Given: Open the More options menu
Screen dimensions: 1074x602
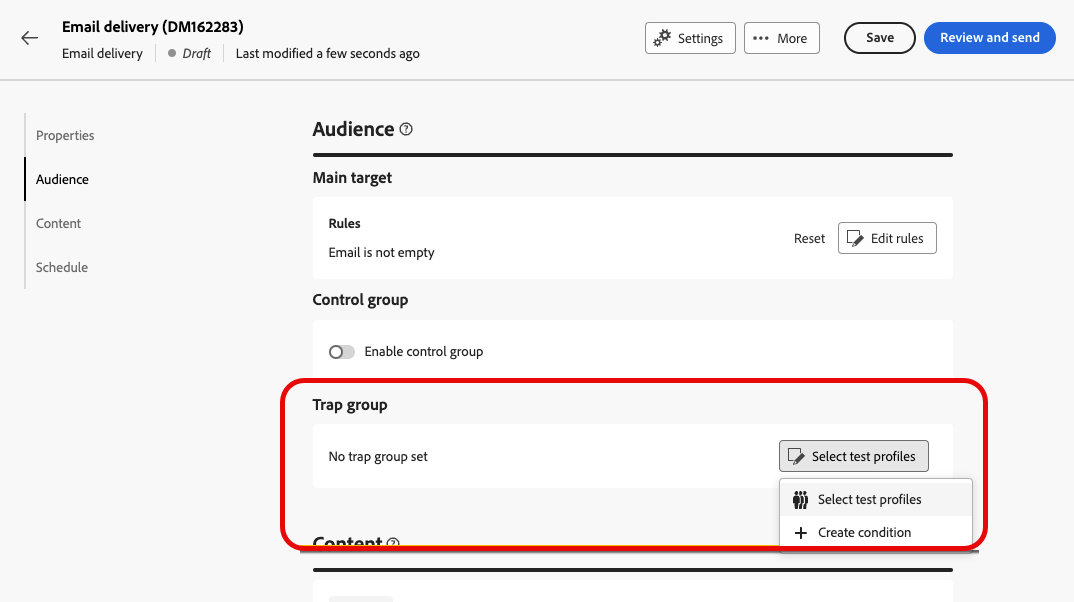Looking at the screenshot, I should tap(782, 38).
